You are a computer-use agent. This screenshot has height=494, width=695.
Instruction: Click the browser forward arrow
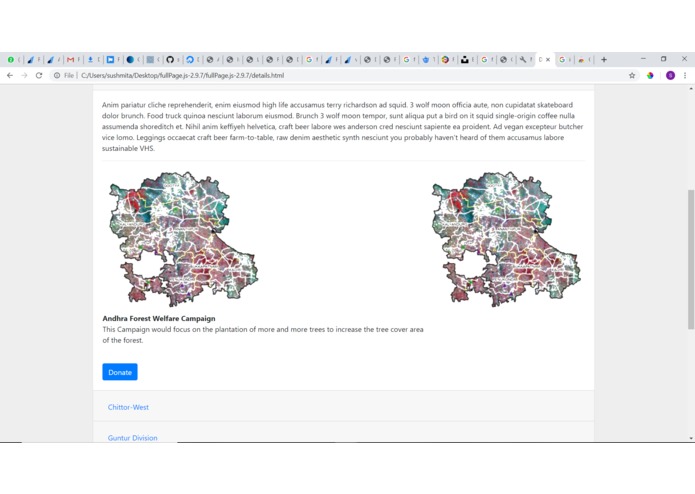[24, 75]
